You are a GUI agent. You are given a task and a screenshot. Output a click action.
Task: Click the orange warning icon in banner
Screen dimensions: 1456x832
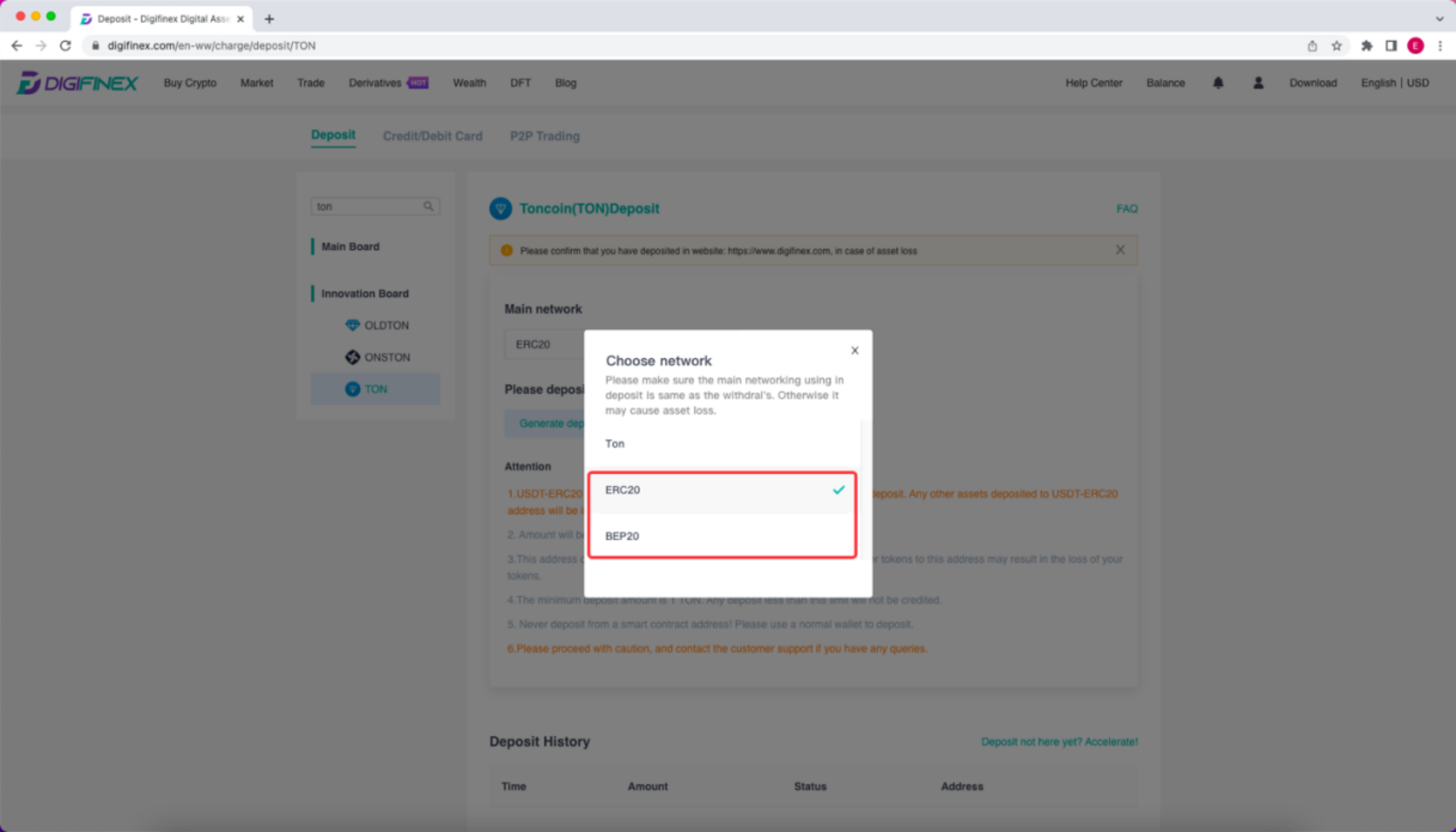point(507,250)
